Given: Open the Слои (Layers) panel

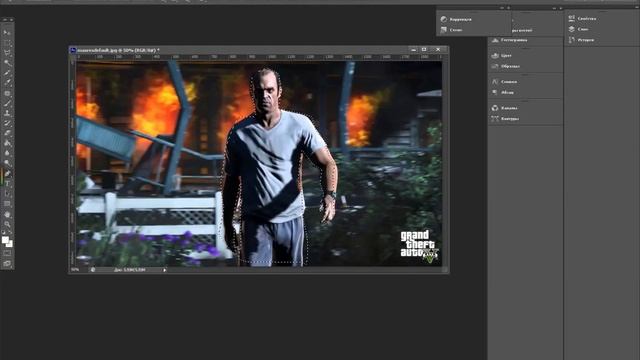Looking at the screenshot, I should 578,29.
